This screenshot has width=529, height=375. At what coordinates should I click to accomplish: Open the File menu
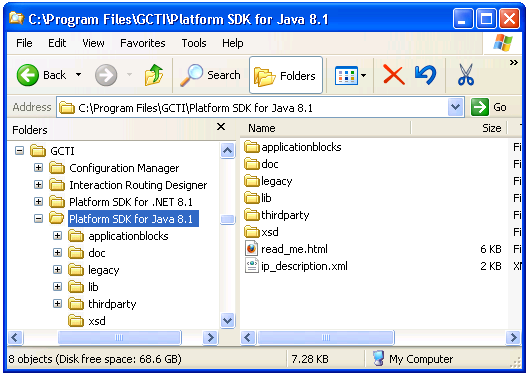[x=24, y=43]
